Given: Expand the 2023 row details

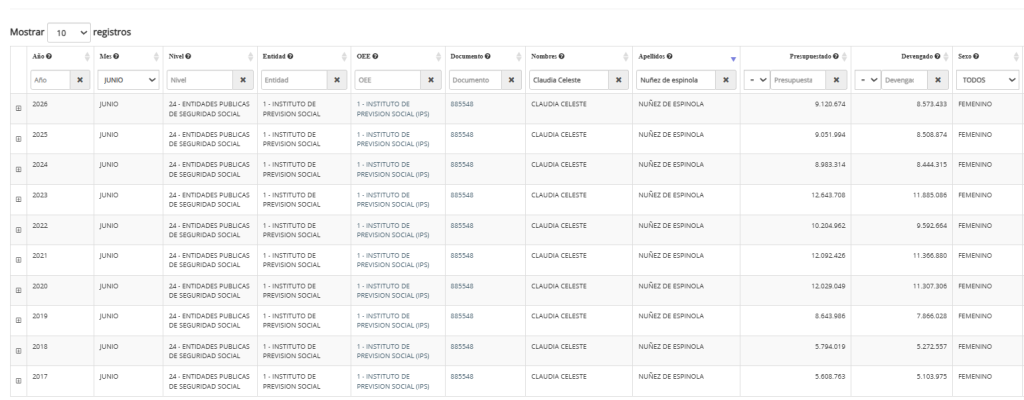Looking at the screenshot, I should (x=18, y=199).
